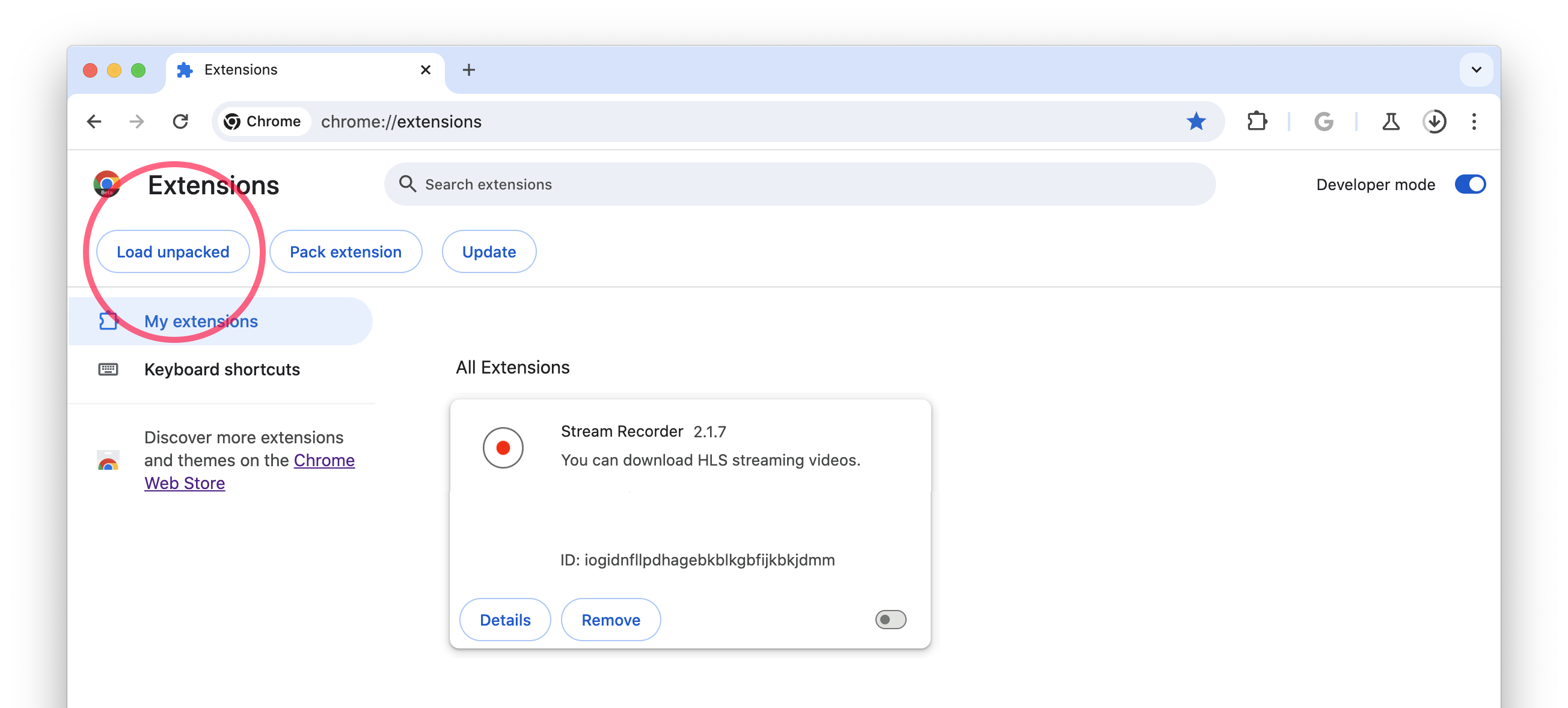Click Pack extension button
The width and height of the screenshot is (1568, 708).
click(345, 251)
